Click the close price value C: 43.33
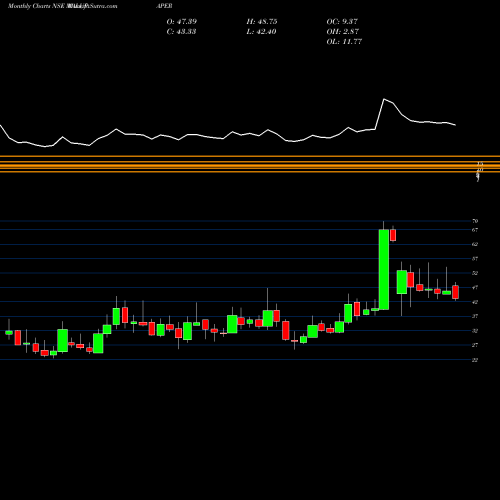Viewport: 500px width, 500px height. point(182,32)
